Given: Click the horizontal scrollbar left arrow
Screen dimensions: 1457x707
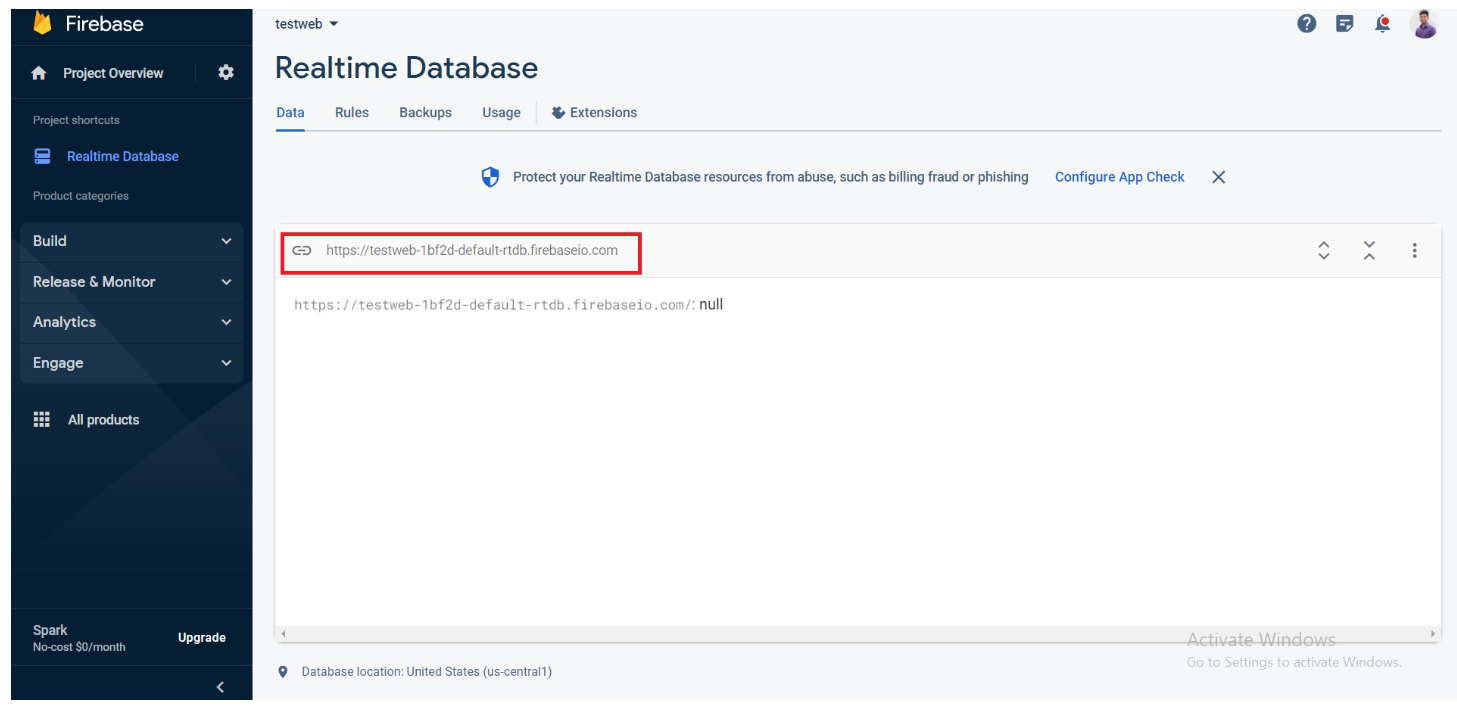Looking at the screenshot, I should tap(283, 634).
